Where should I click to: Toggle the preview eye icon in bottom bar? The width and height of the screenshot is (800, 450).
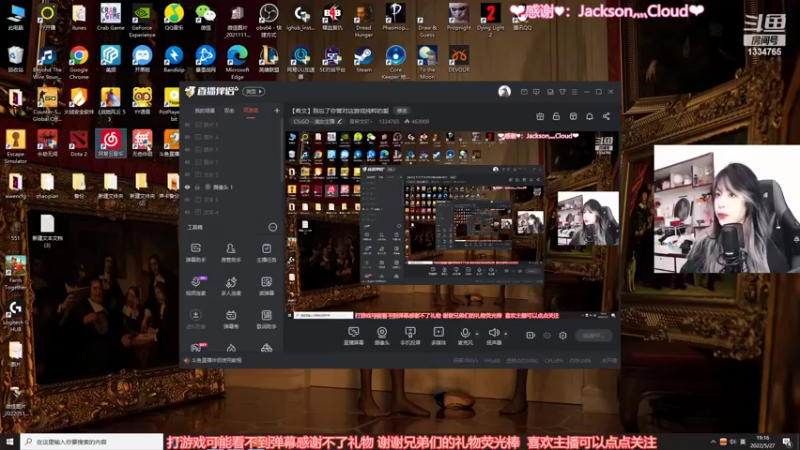click(546, 335)
